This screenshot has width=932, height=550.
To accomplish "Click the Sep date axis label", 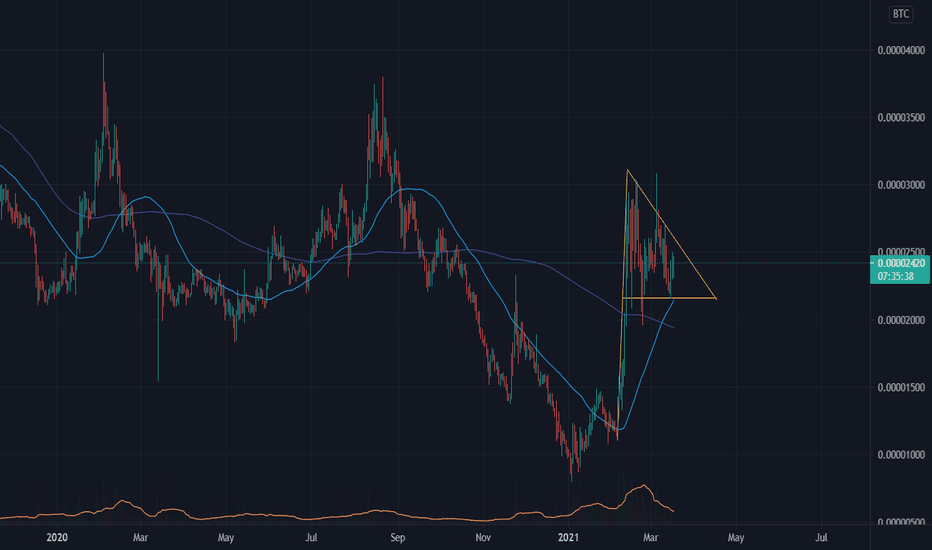I will point(398,538).
